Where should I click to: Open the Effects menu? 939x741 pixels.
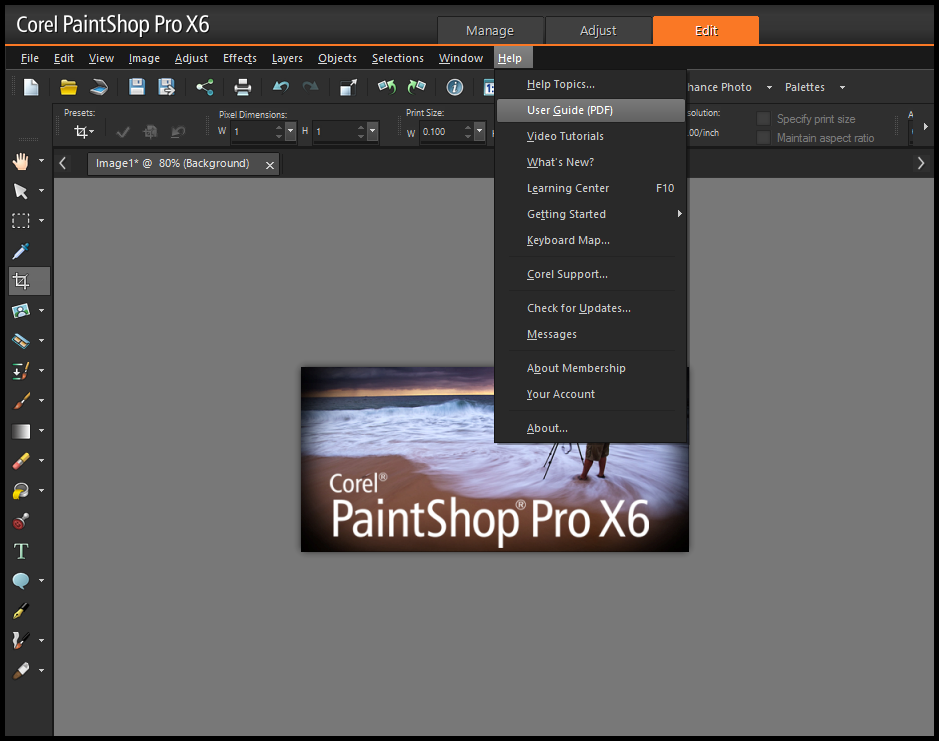point(240,58)
